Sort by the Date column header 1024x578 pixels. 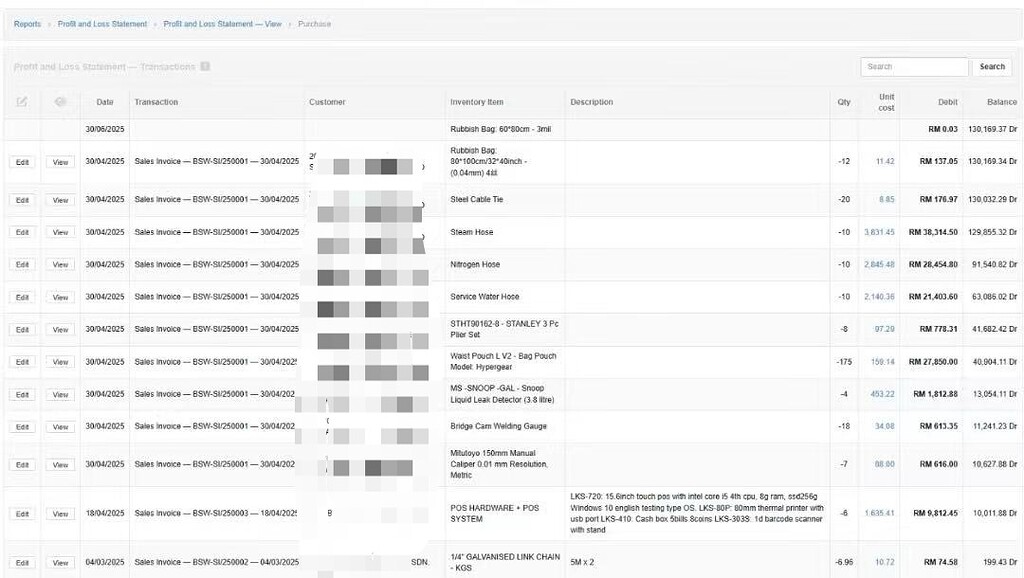click(x=105, y=101)
